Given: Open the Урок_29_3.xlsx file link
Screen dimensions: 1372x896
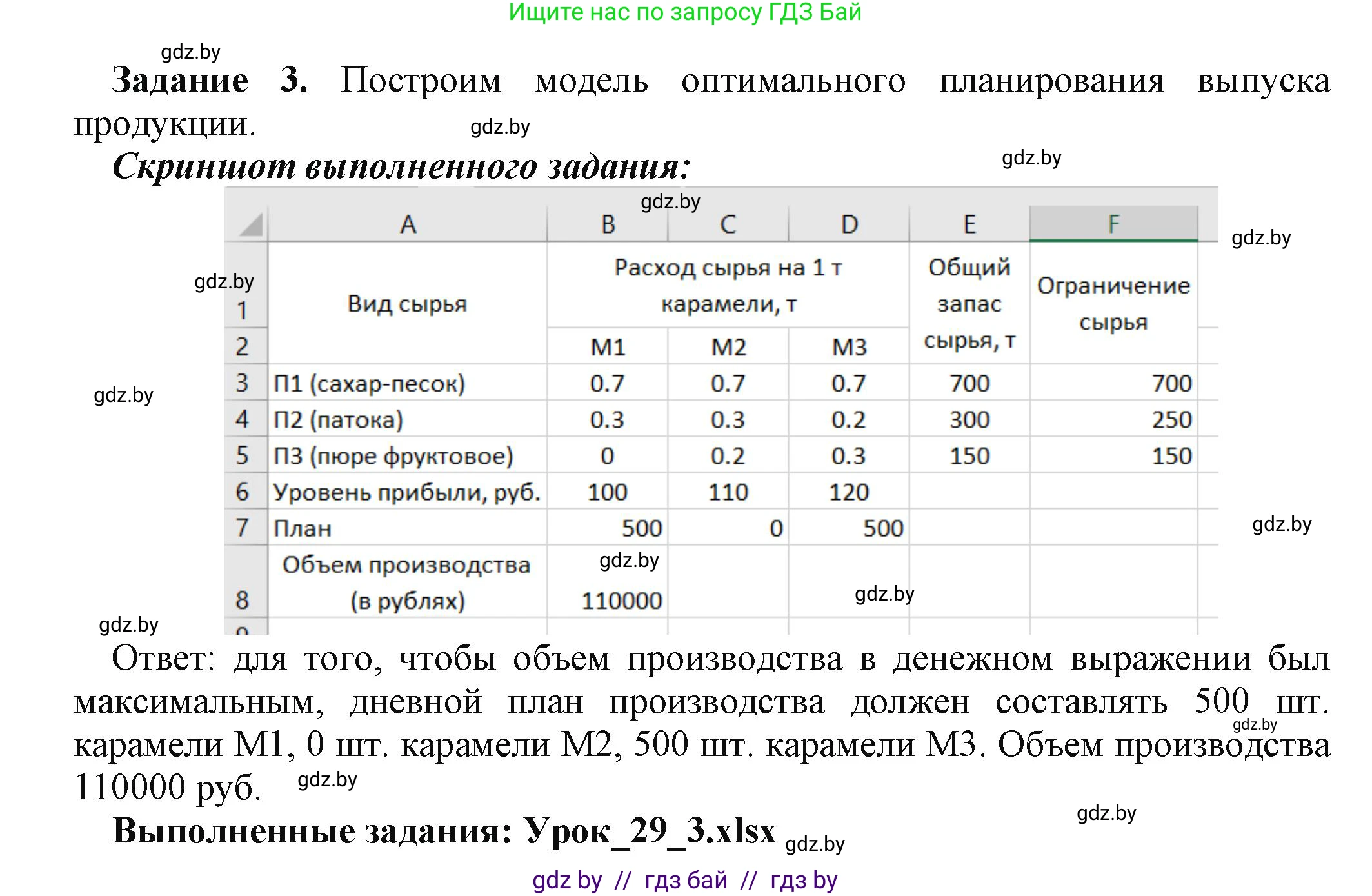Looking at the screenshot, I should click(651, 832).
